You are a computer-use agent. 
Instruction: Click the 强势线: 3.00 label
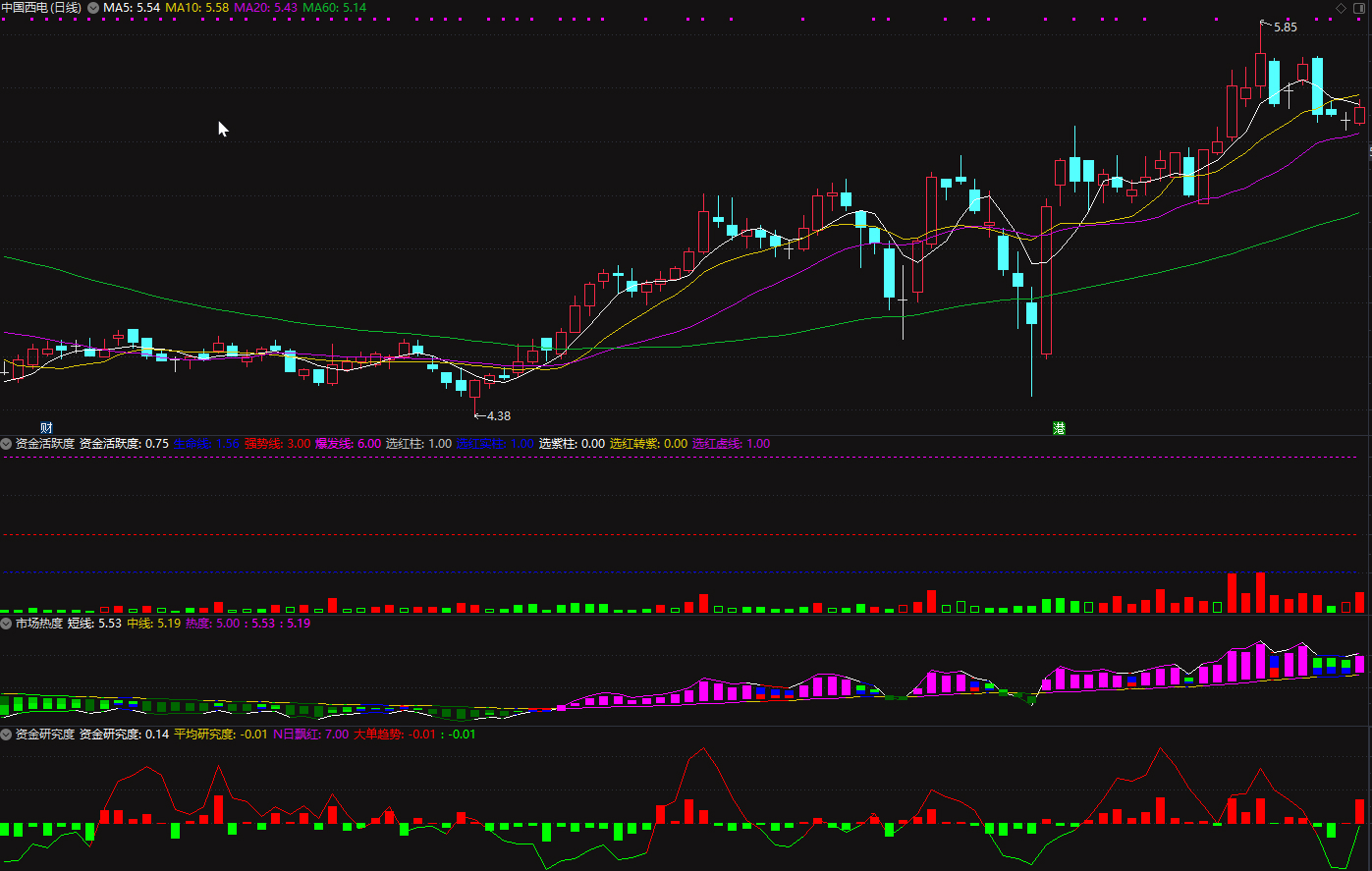click(278, 444)
